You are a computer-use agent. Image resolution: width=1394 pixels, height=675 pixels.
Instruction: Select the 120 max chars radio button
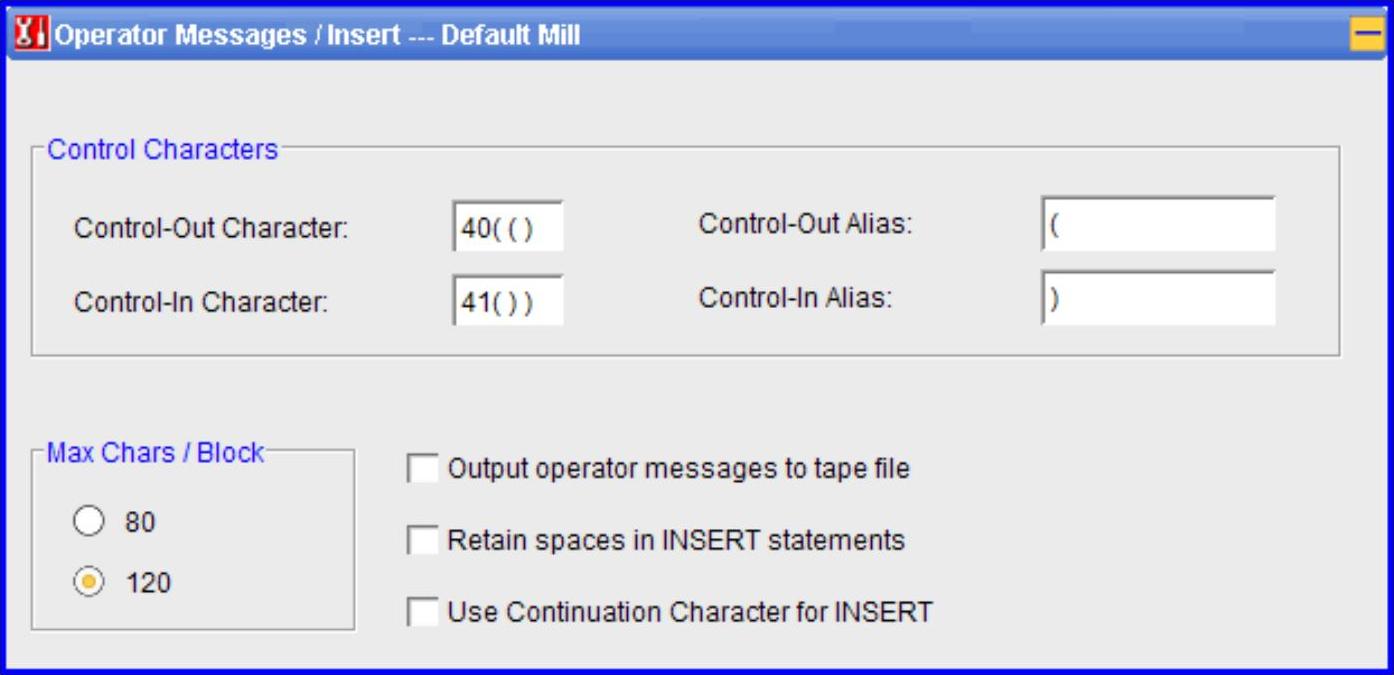(x=89, y=583)
